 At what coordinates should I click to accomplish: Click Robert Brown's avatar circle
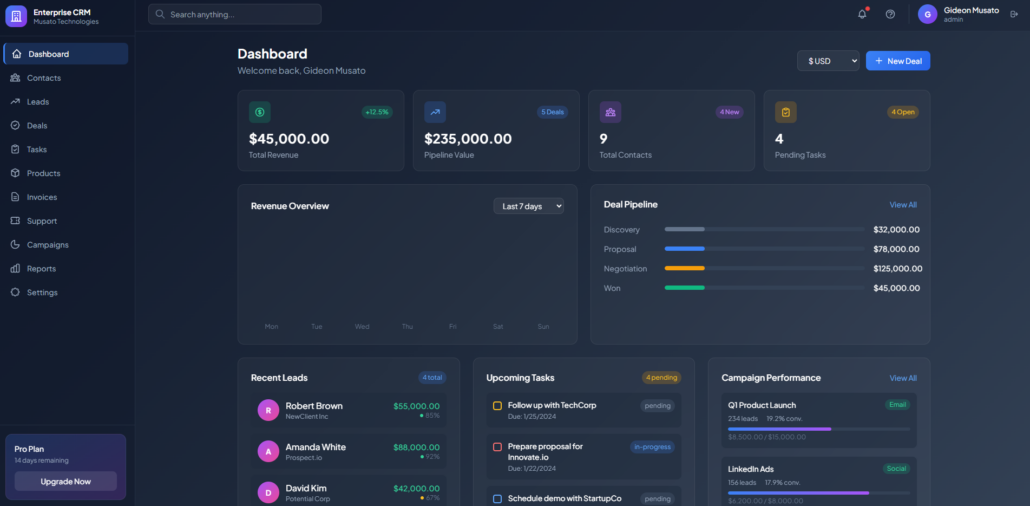[268, 410]
